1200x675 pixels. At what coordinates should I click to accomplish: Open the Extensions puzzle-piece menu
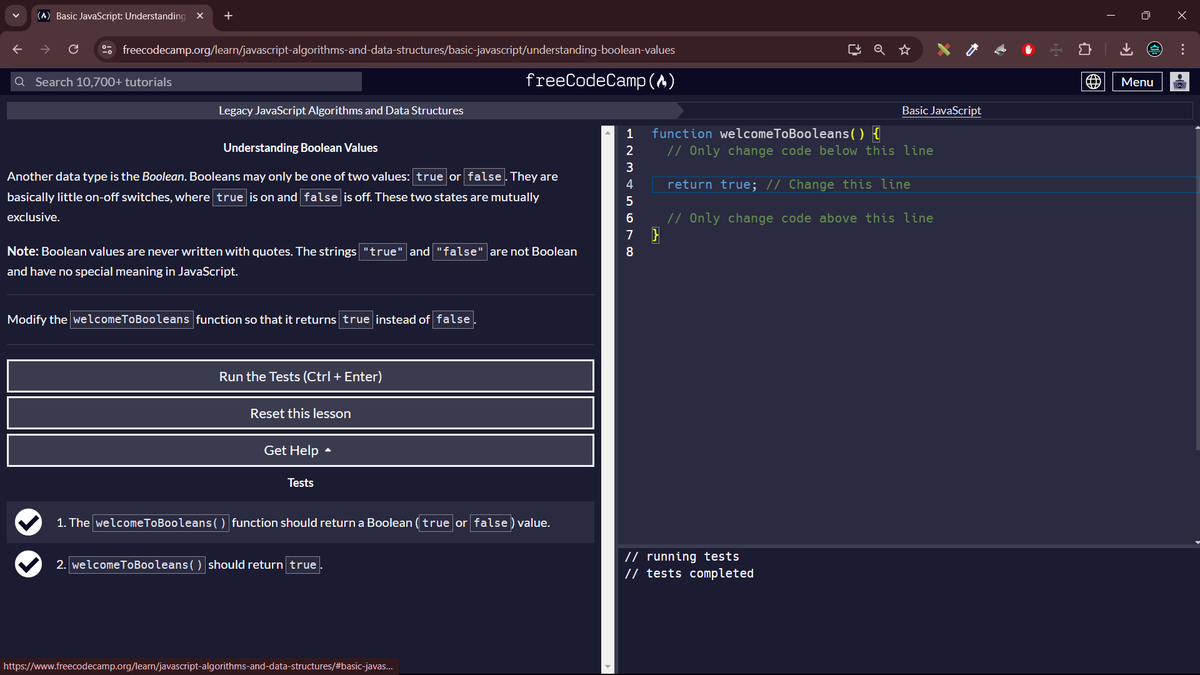click(1086, 49)
